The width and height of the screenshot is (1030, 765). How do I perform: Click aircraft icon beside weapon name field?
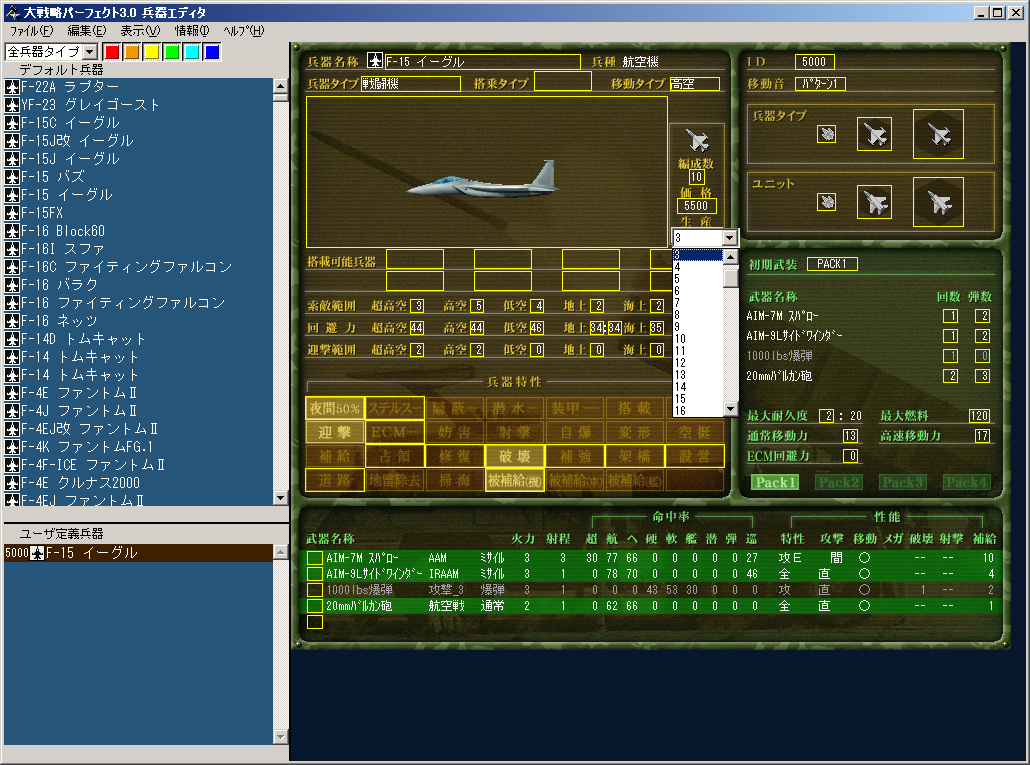tap(374, 60)
